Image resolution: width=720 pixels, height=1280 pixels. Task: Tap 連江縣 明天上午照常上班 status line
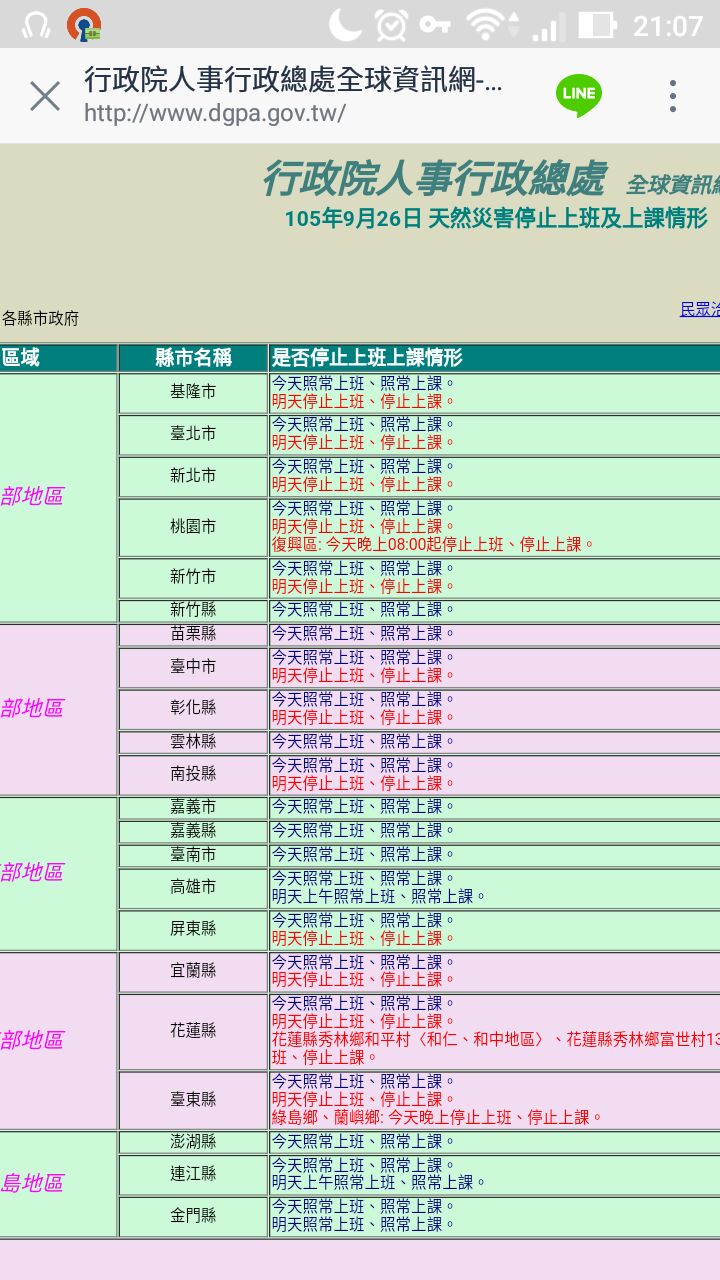pyautogui.click(x=379, y=1183)
